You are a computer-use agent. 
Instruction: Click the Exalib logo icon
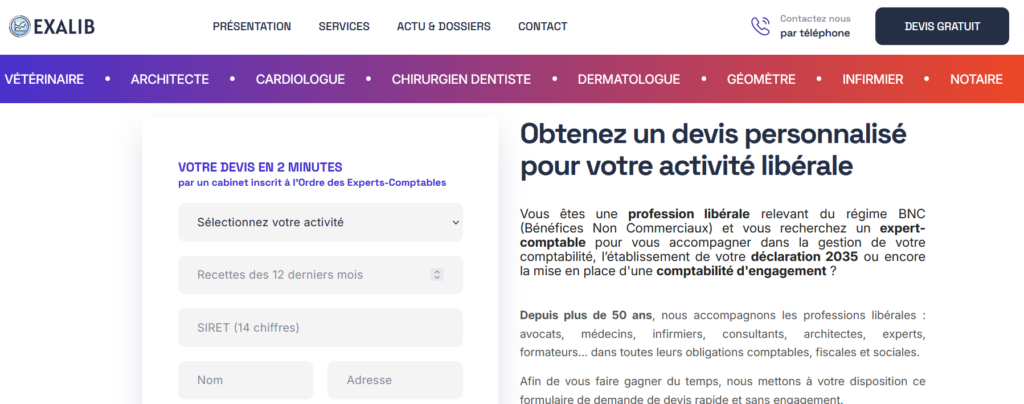pyautogui.click(x=19, y=26)
